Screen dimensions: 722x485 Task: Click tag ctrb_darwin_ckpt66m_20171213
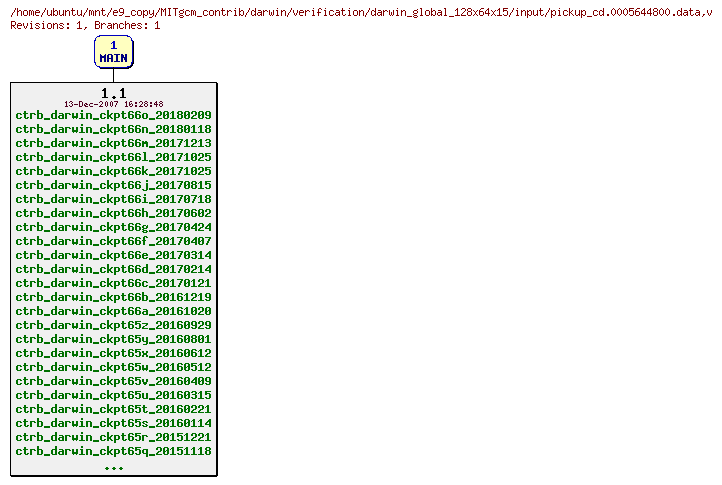tap(114, 143)
